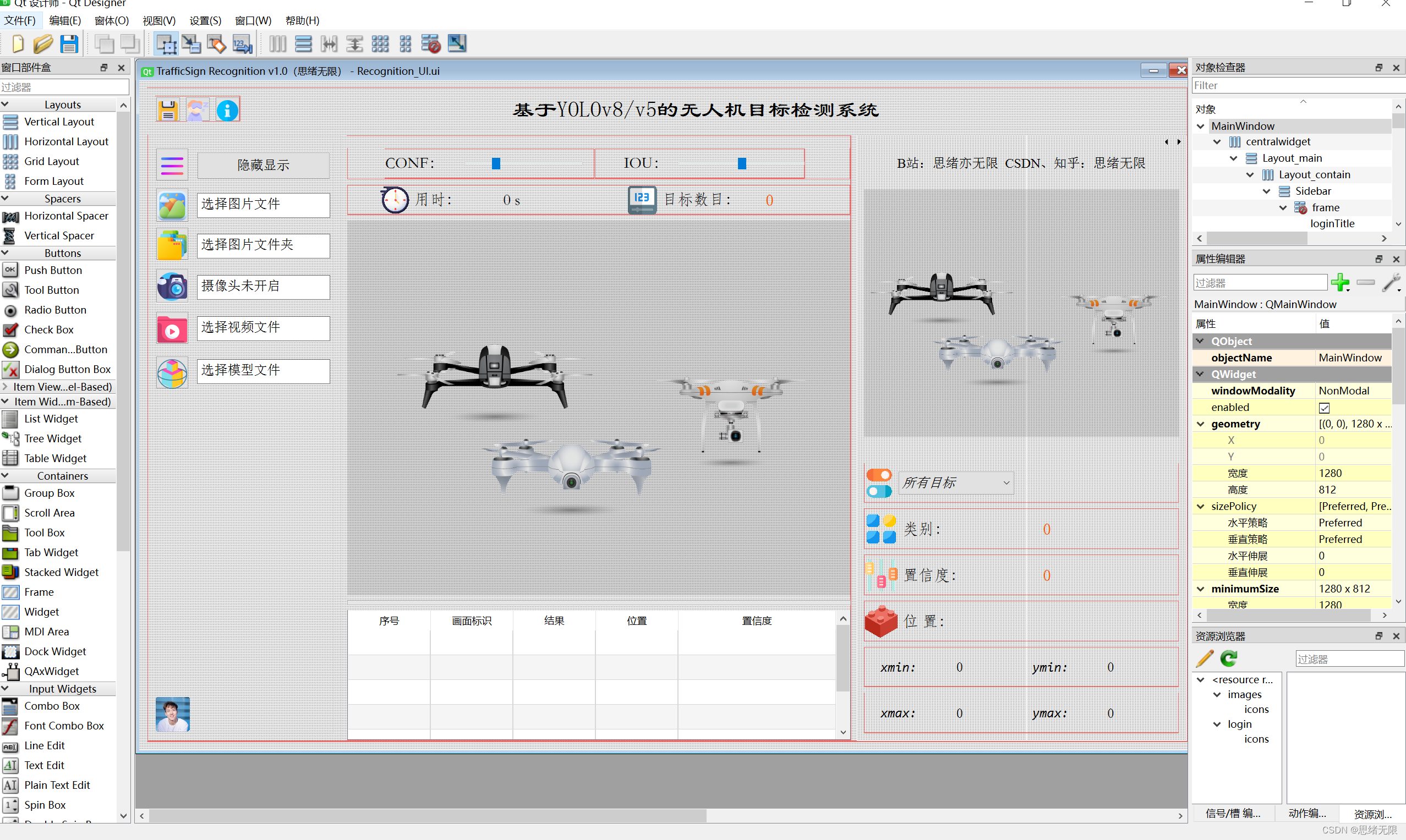Select the Edit Widgets mode icon
Image resolution: width=1406 pixels, height=840 pixels.
(166, 43)
